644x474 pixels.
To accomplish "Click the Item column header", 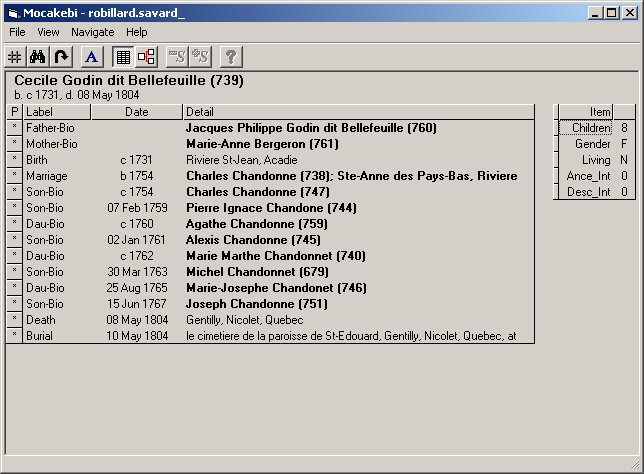I will tap(586, 112).
